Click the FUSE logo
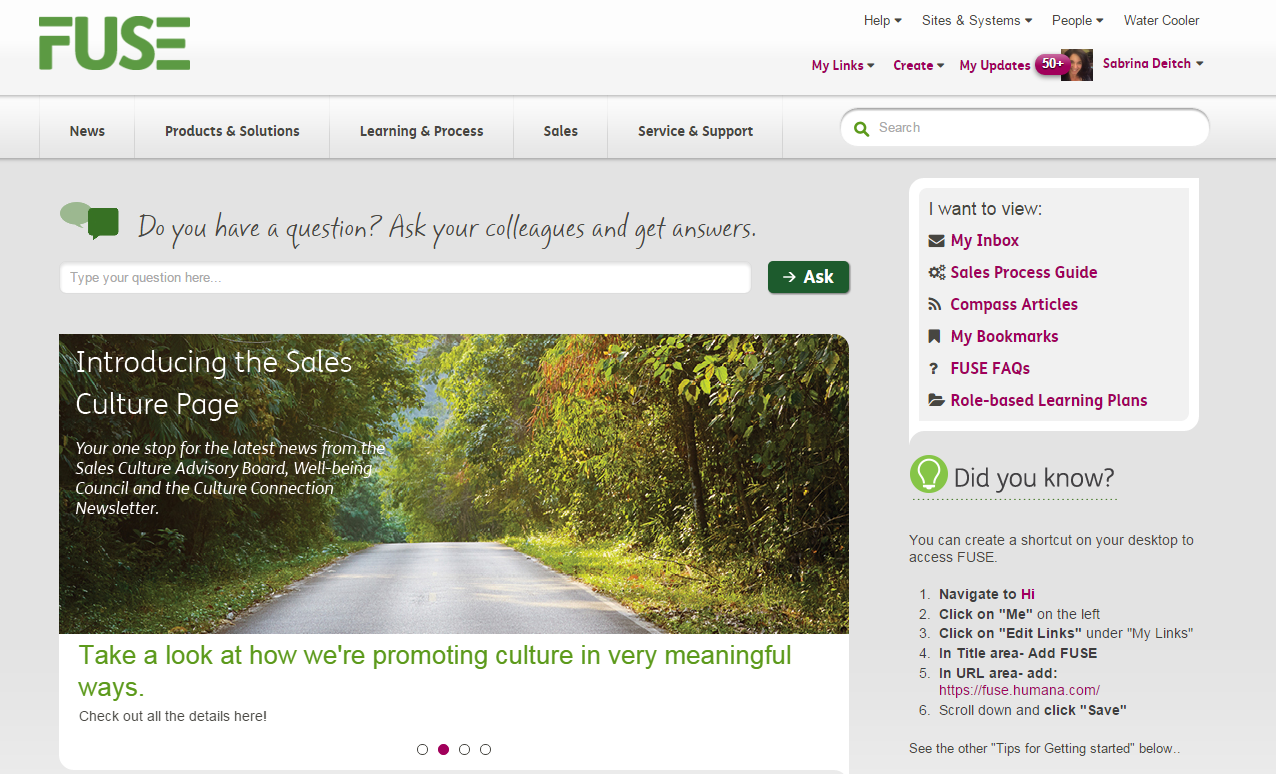Viewport: 1276px width, 774px height. [x=114, y=44]
